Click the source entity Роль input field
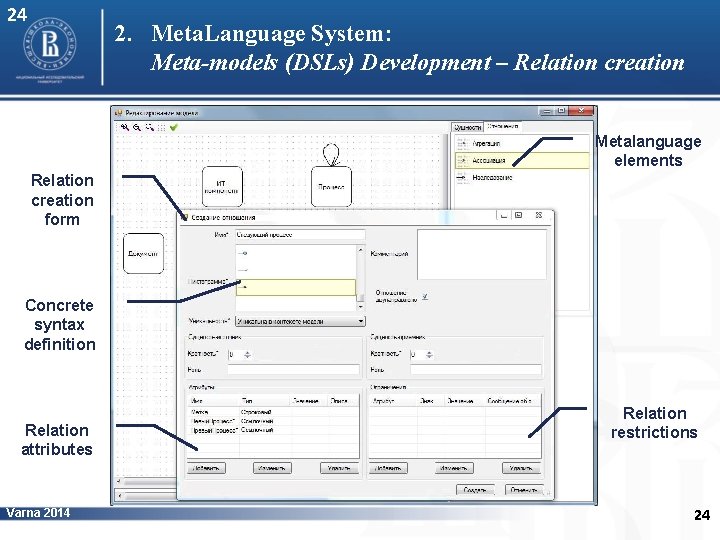The height and width of the screenshot is (540, 720). 294,369
